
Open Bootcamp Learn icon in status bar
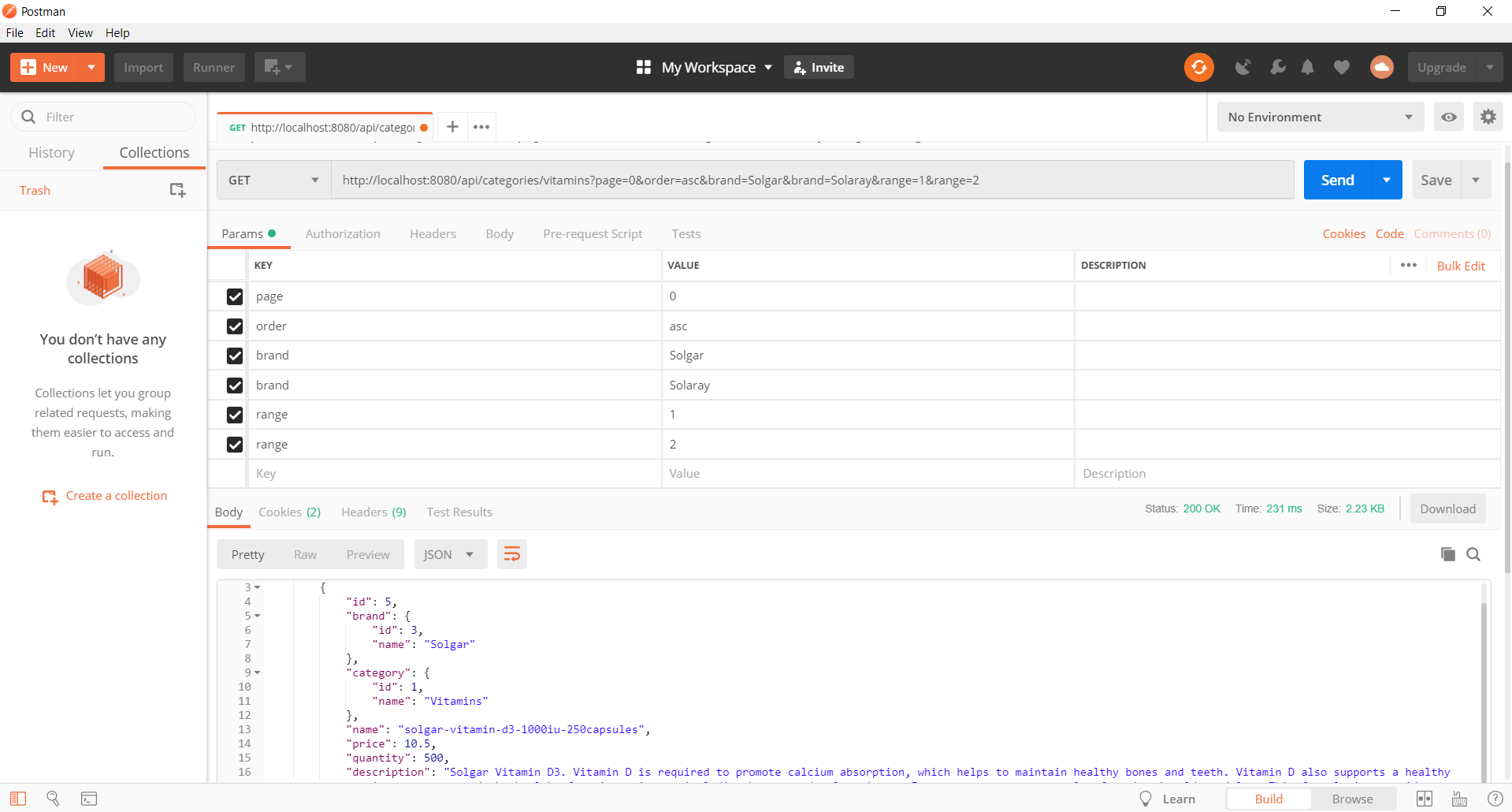point(1146,799)
